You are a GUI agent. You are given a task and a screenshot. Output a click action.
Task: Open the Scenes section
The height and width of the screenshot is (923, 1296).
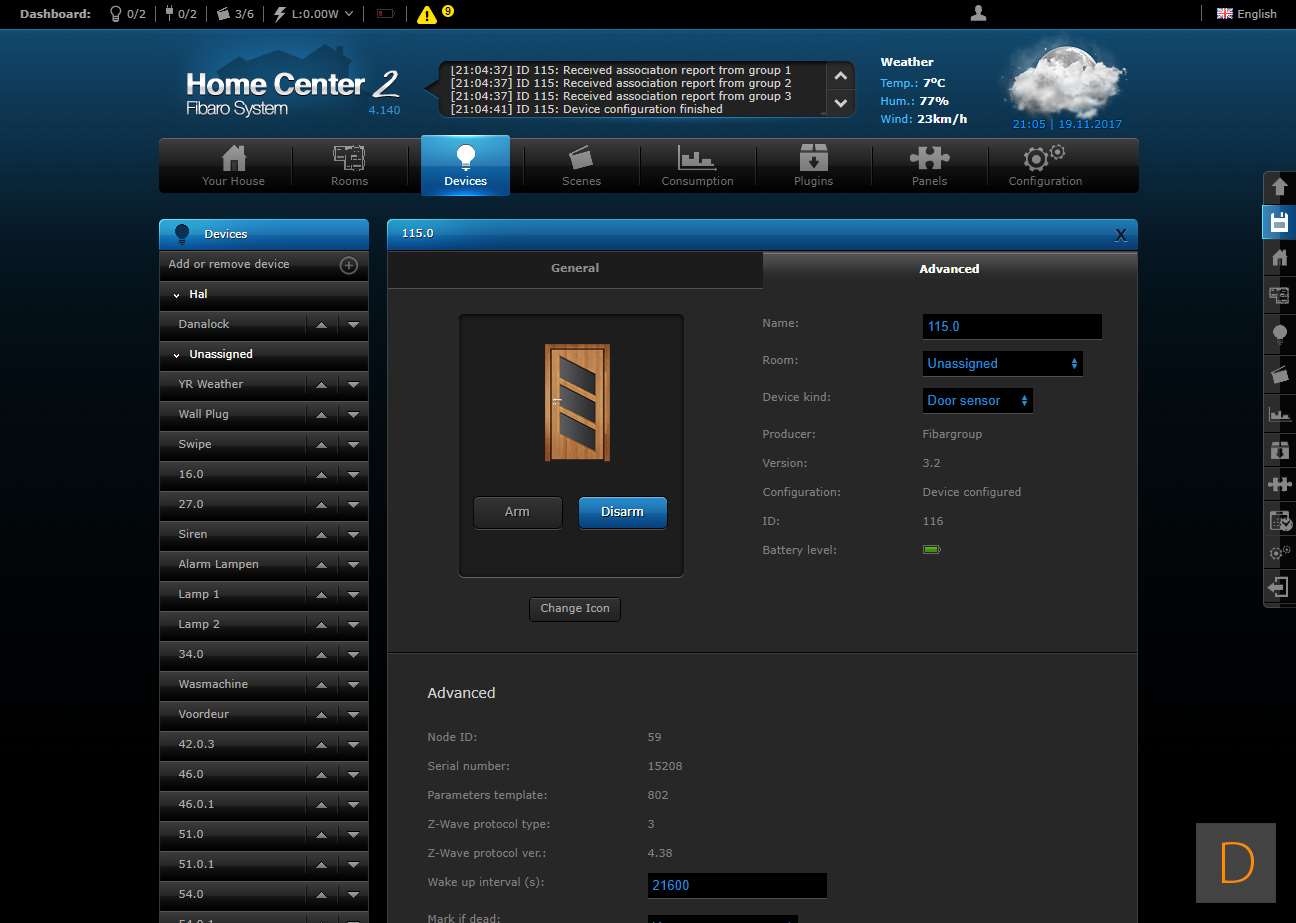[x=581, y=165]
